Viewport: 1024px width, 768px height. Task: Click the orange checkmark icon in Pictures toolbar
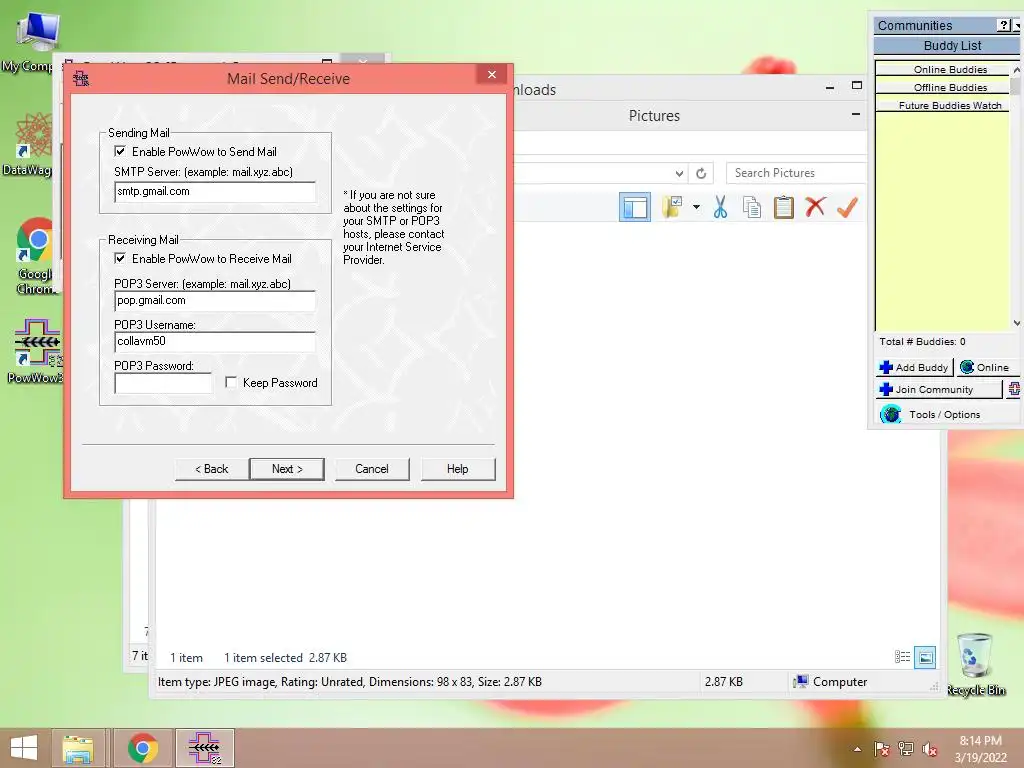[847, 207]
